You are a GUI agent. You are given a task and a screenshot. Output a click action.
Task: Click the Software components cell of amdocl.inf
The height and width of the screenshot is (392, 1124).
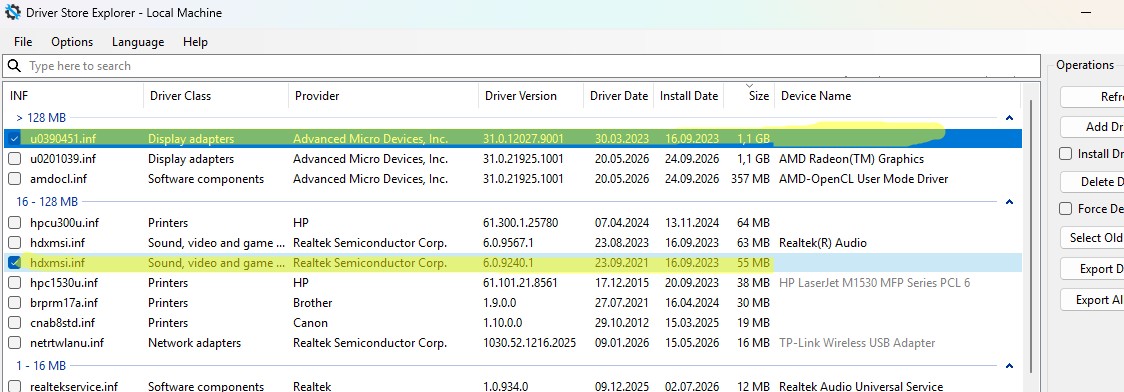[x=206, y=178]
